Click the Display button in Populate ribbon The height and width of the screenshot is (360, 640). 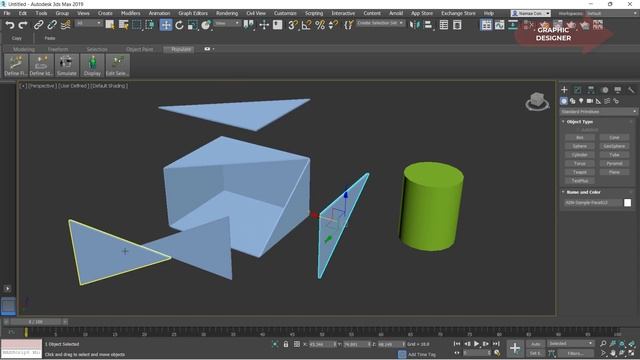[x=92, y=65]
